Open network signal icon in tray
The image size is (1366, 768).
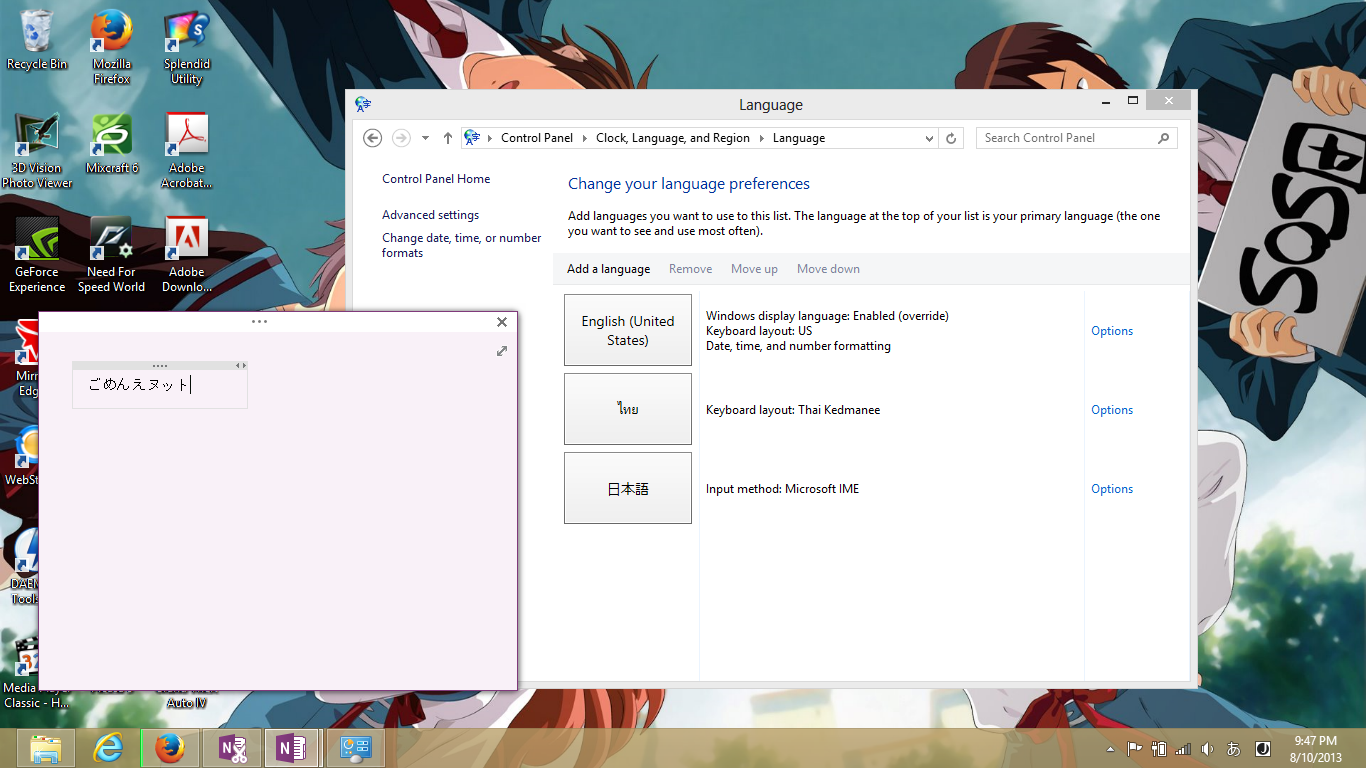(x=1184, y=748)
